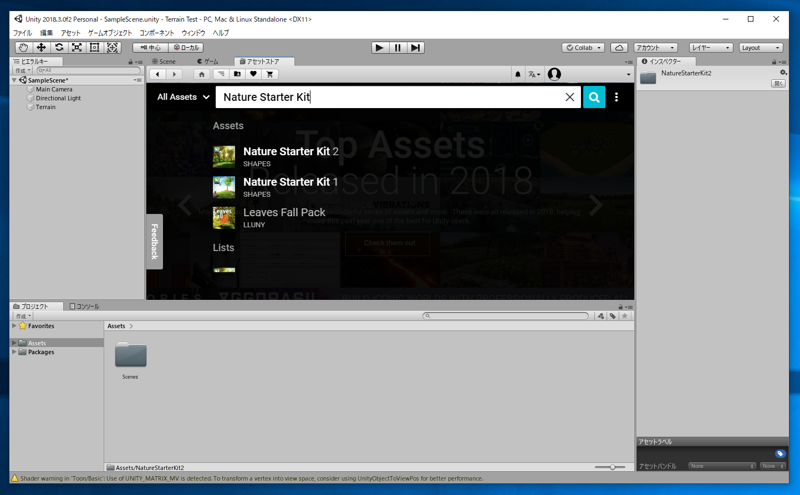This screenshot has width=800, height=495.
Task: Open the ゲームオブジェクト menu
Action: (x=110, y=33)
